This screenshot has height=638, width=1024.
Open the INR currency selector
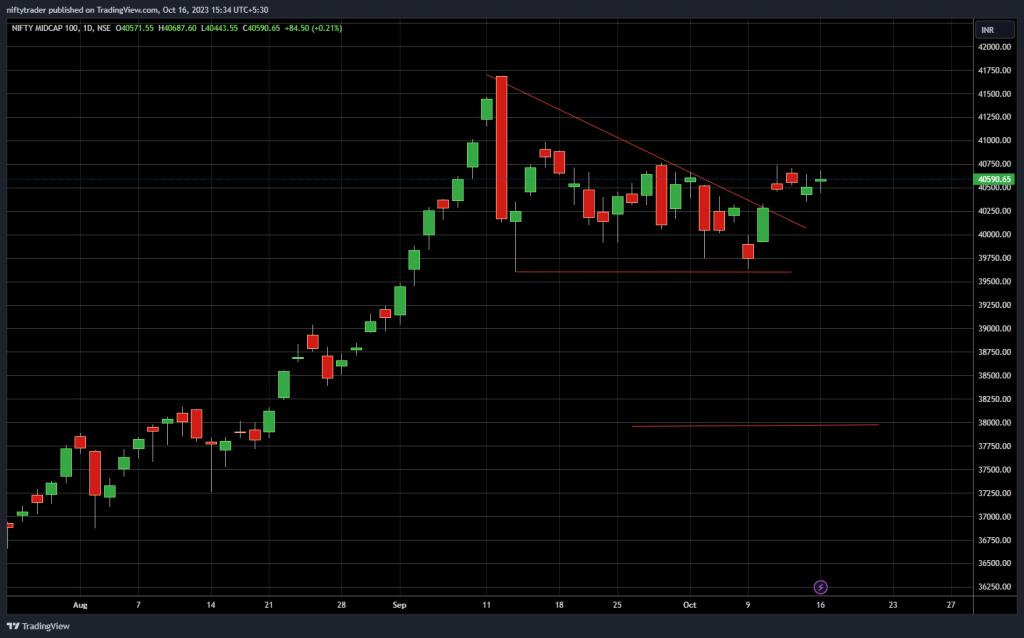tap(994, 30)
